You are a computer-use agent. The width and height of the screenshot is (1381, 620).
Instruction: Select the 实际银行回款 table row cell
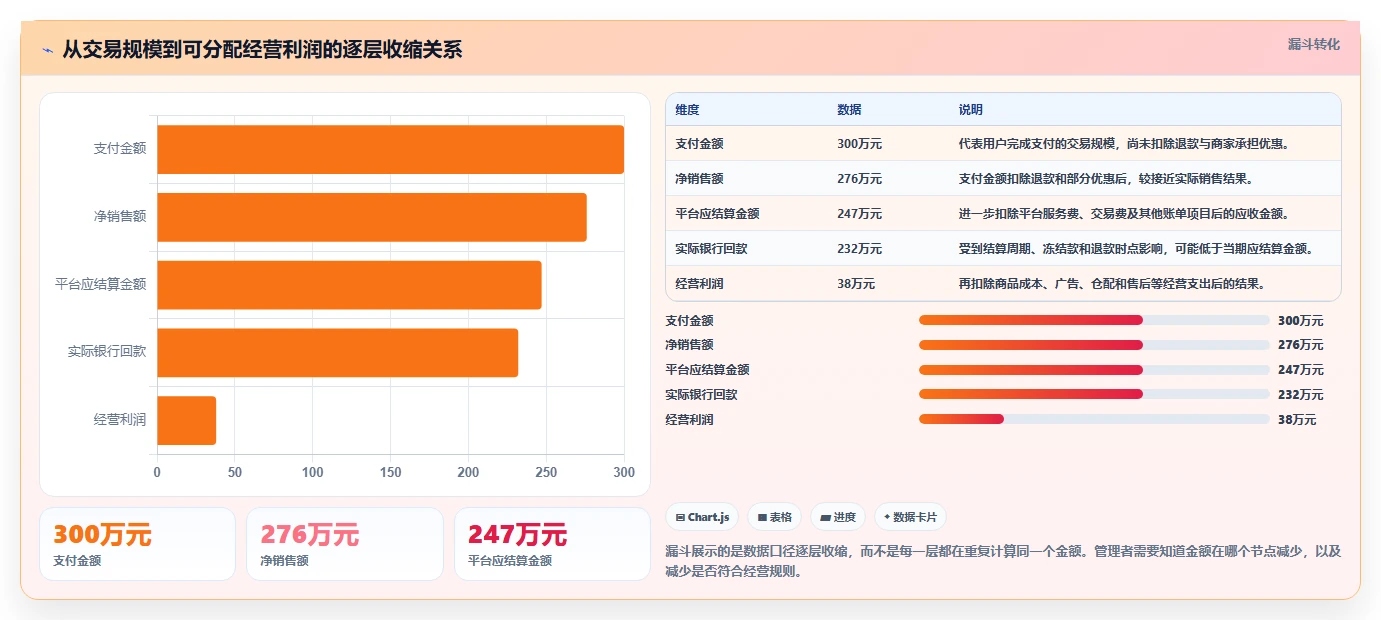711,249
